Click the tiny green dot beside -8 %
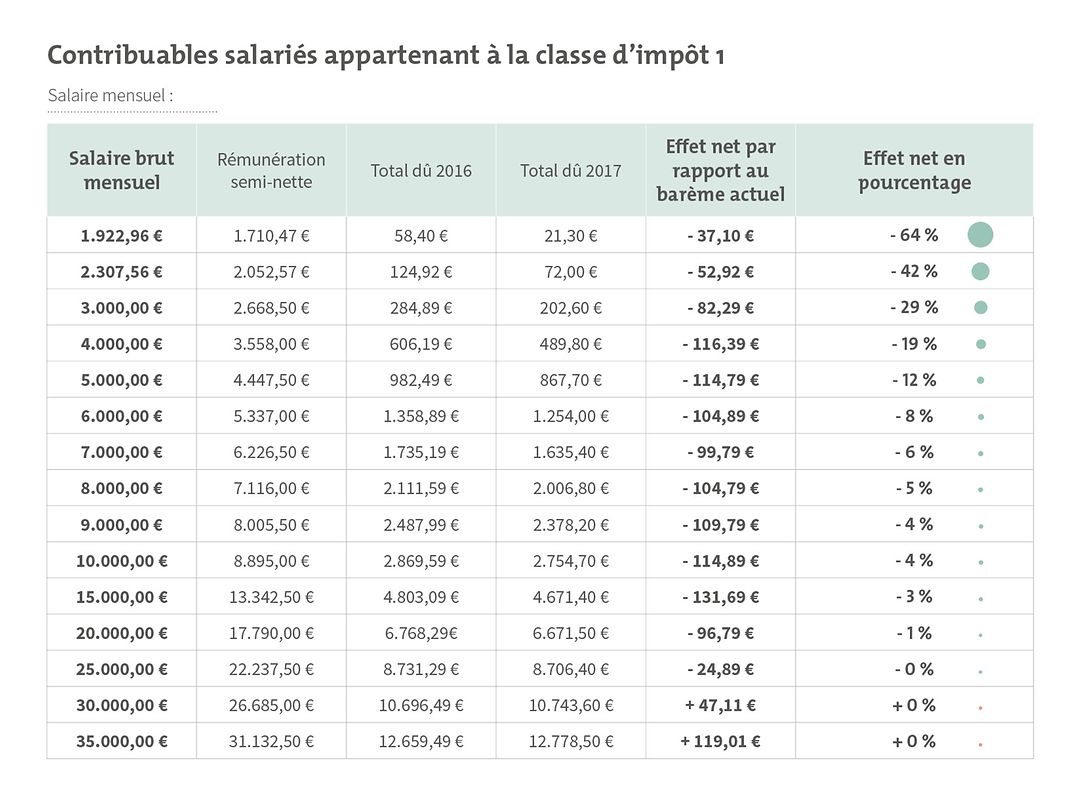 [x=980, y=417]
